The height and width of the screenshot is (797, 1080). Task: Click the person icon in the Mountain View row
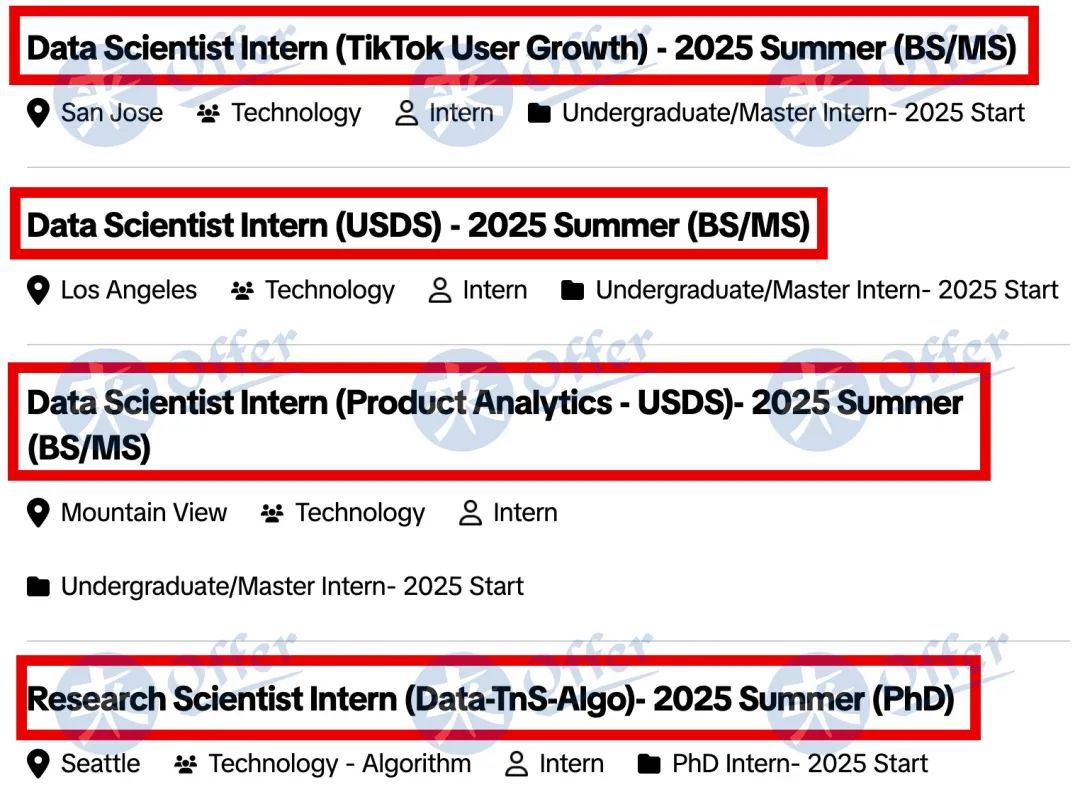click(470, 513)
